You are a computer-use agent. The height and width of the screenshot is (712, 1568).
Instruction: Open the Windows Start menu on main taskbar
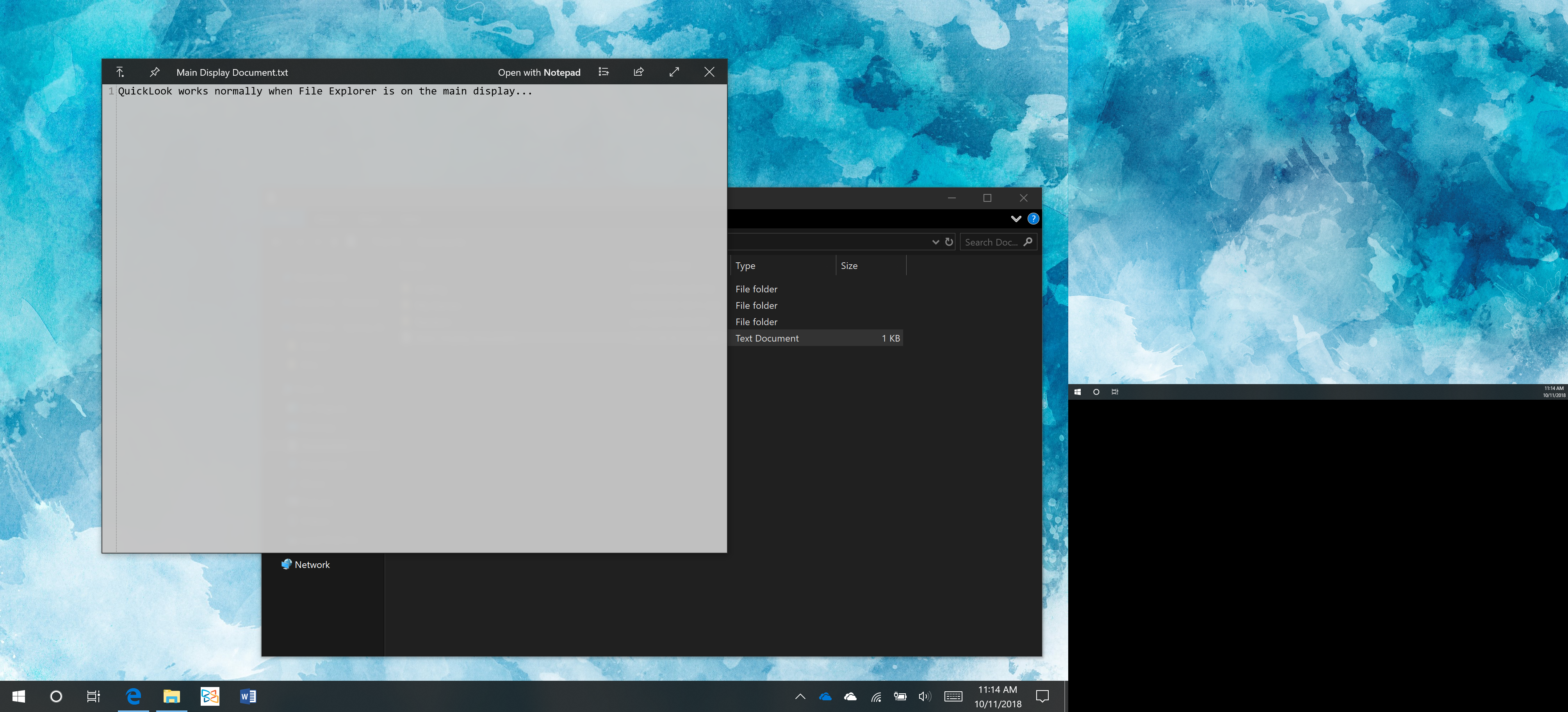18,696
